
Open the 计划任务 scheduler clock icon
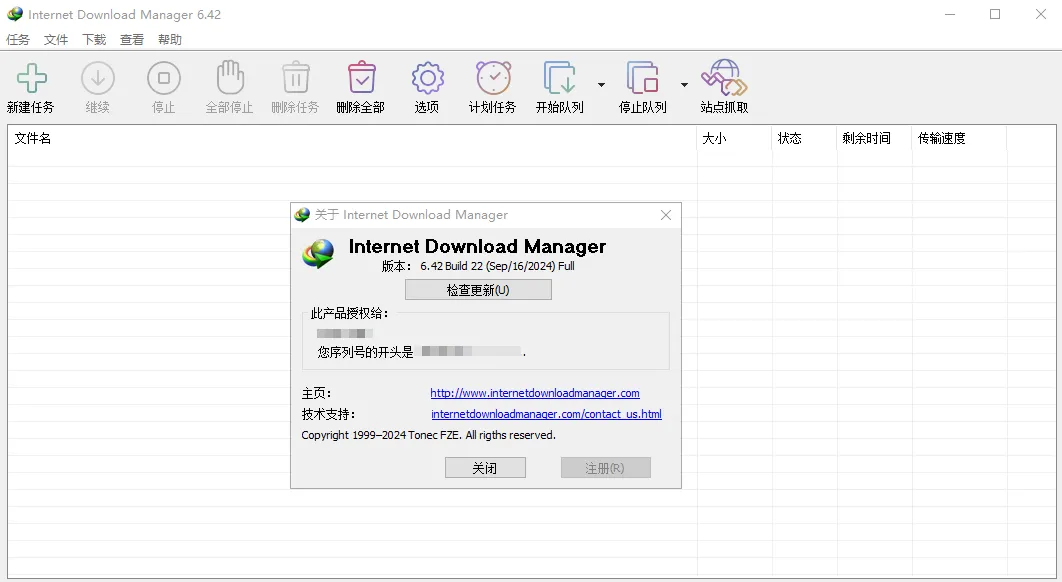[493, 77]
